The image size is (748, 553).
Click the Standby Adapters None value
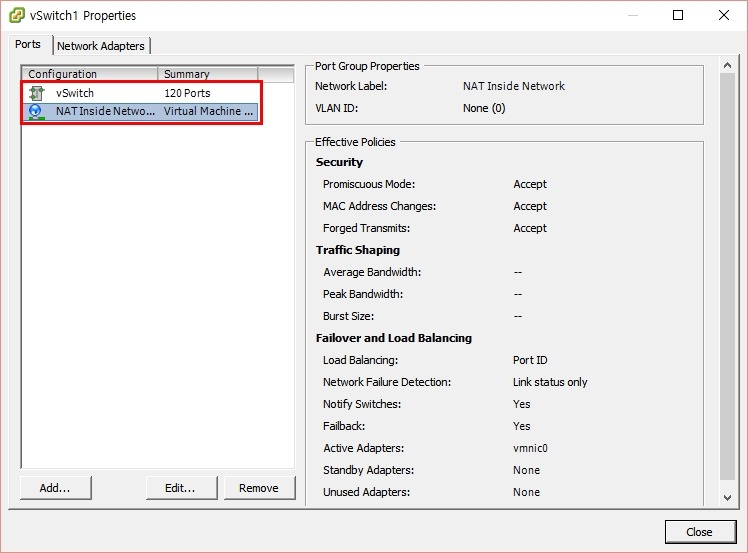click(x=526, y=470)
